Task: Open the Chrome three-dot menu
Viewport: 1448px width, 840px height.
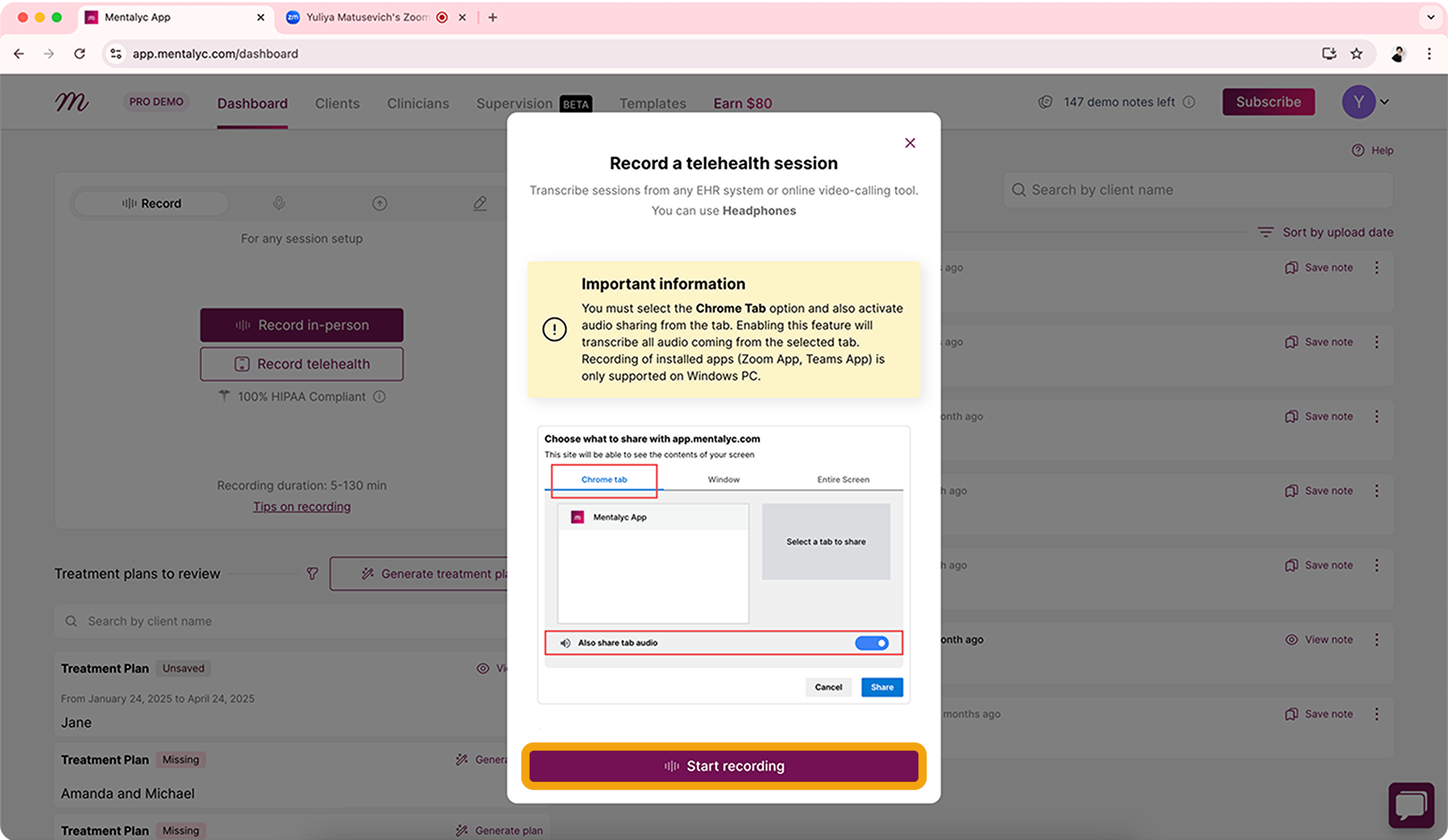Action: tap(1429, 53)
